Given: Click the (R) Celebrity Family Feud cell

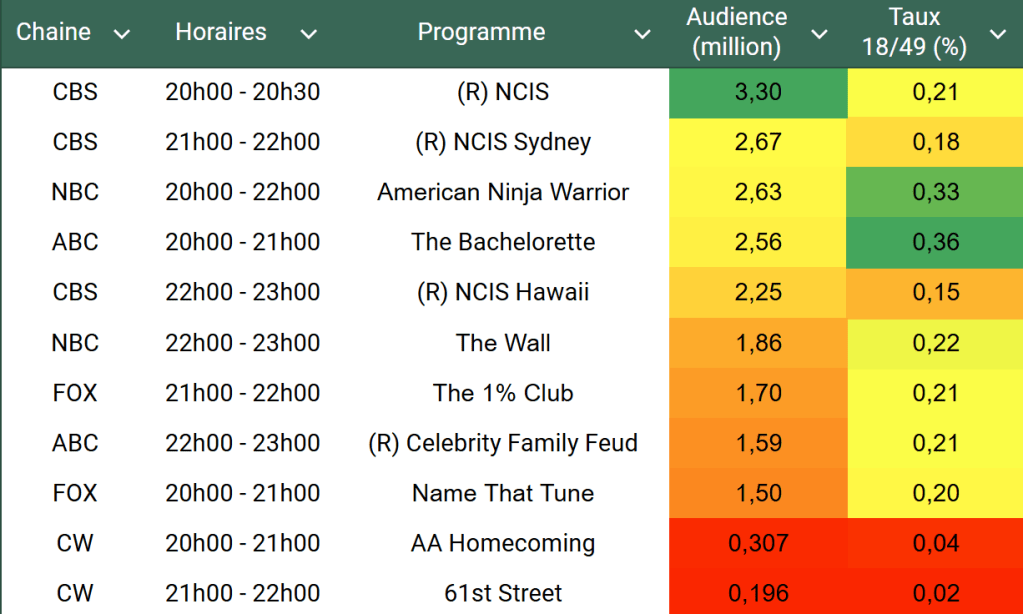Looking at the screenshot, I should coord(503,443).
